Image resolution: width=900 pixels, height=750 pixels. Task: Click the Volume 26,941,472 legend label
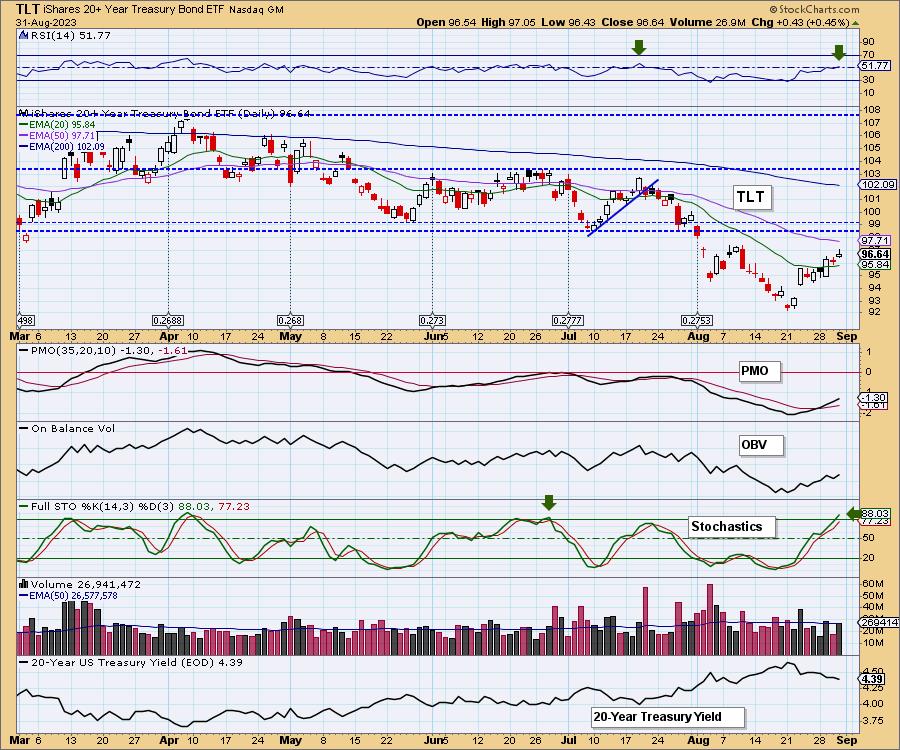pyautogui.click(x=86, y=584)
